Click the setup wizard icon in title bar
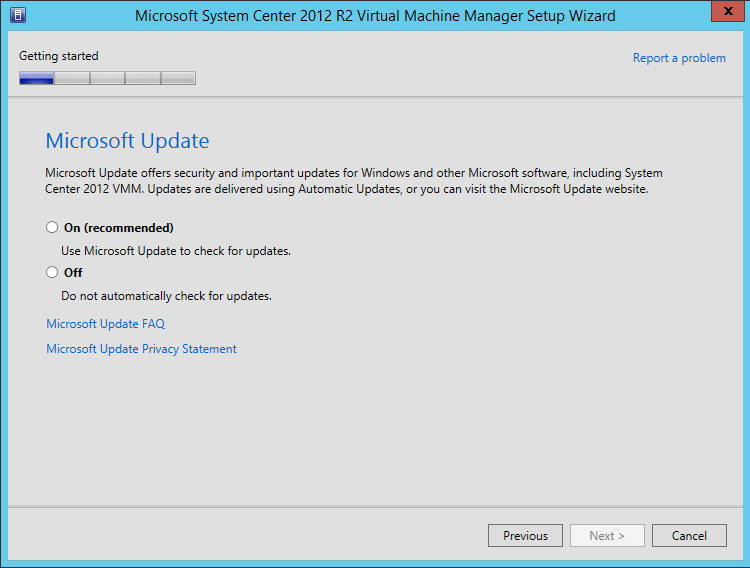750x568 pixels. 18,15
